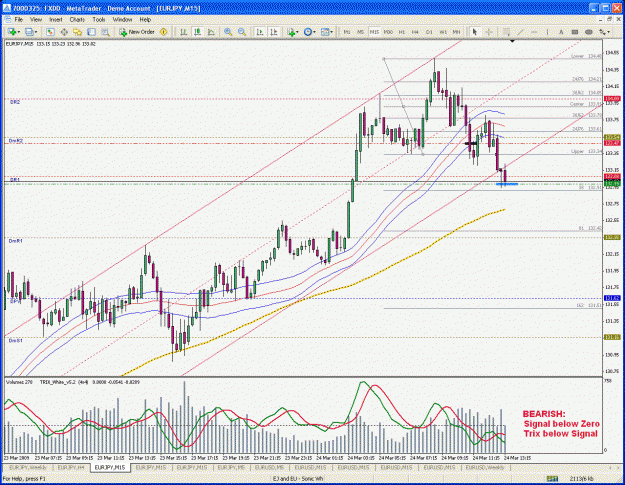
Task: Open the File menu
Action: (19, 20)
